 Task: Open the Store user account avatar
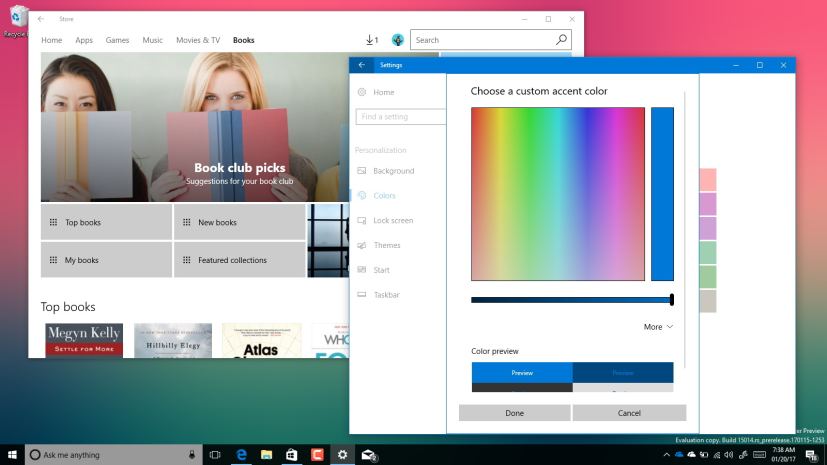[x=398, y=40]
